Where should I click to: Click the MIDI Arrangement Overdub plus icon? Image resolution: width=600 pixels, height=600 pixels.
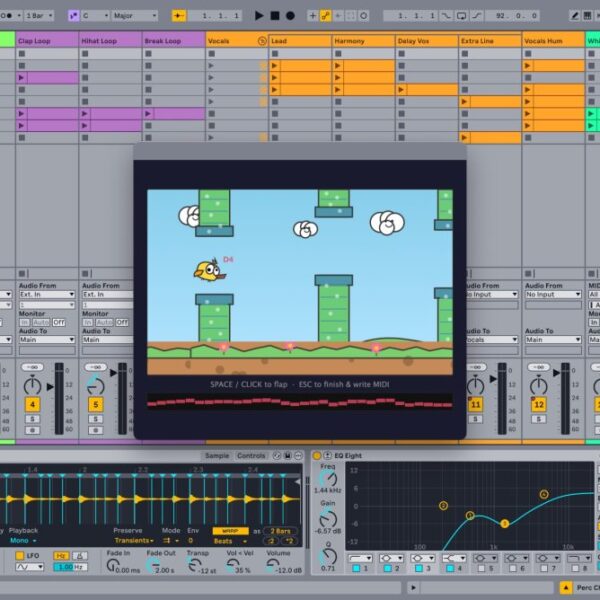click(313, 16)
